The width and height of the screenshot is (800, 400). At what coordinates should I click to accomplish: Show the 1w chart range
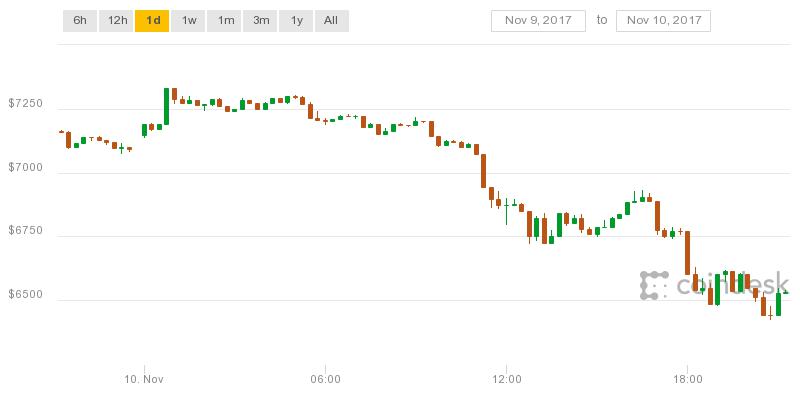189,20
